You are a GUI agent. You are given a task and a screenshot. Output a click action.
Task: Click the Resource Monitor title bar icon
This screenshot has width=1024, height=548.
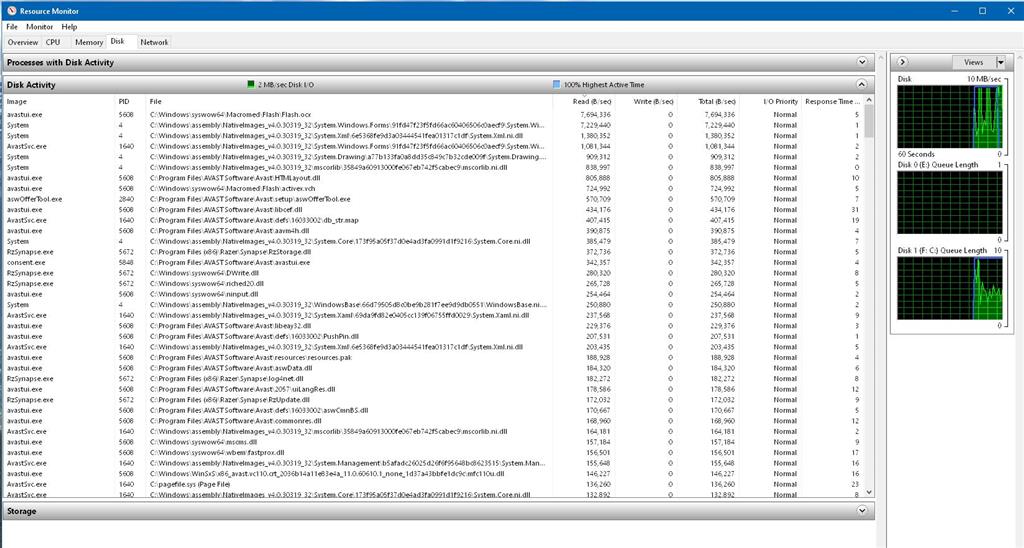pos(11,10)
